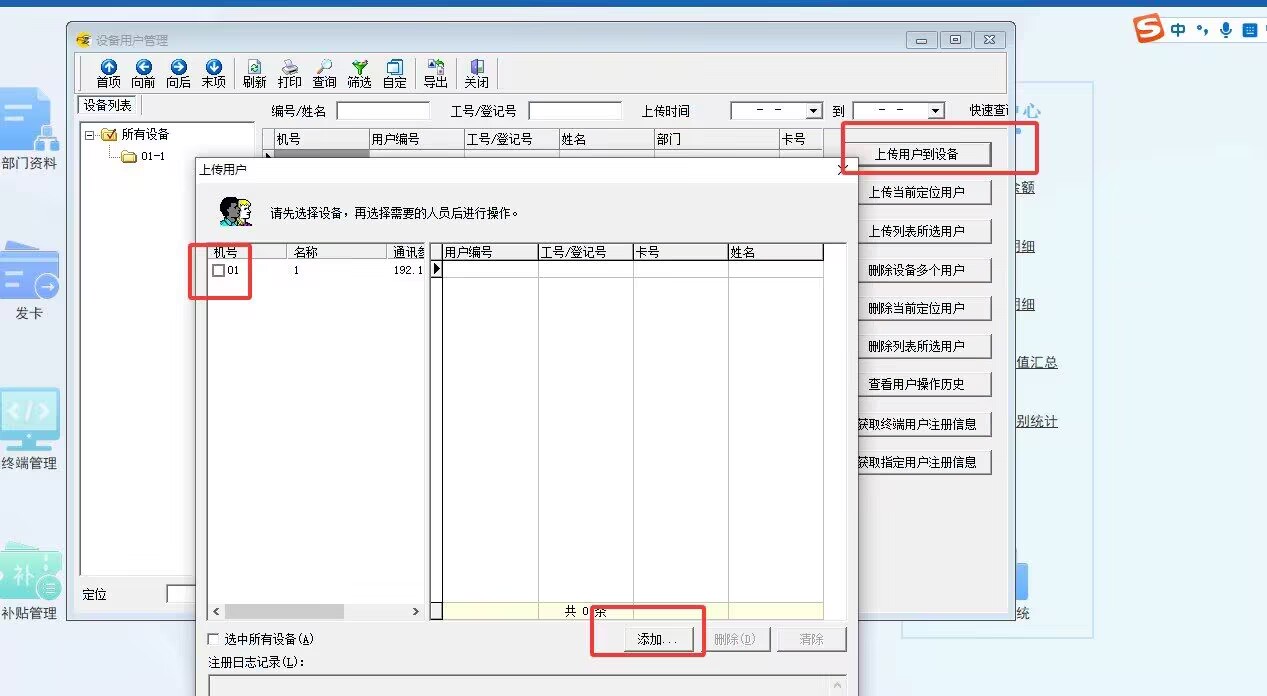This screenshot has height=696, width=1267.
Task: Click the Sogou input method logo
Action: coord(1149,29)
